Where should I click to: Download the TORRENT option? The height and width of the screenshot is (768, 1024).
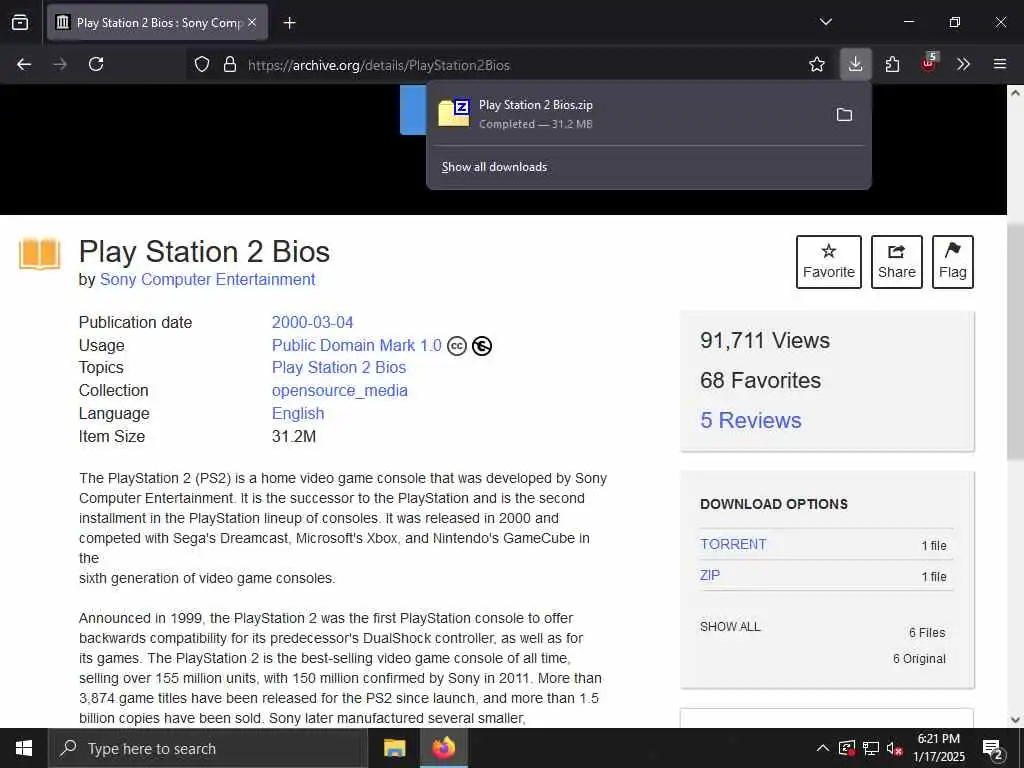pos(733,545)
